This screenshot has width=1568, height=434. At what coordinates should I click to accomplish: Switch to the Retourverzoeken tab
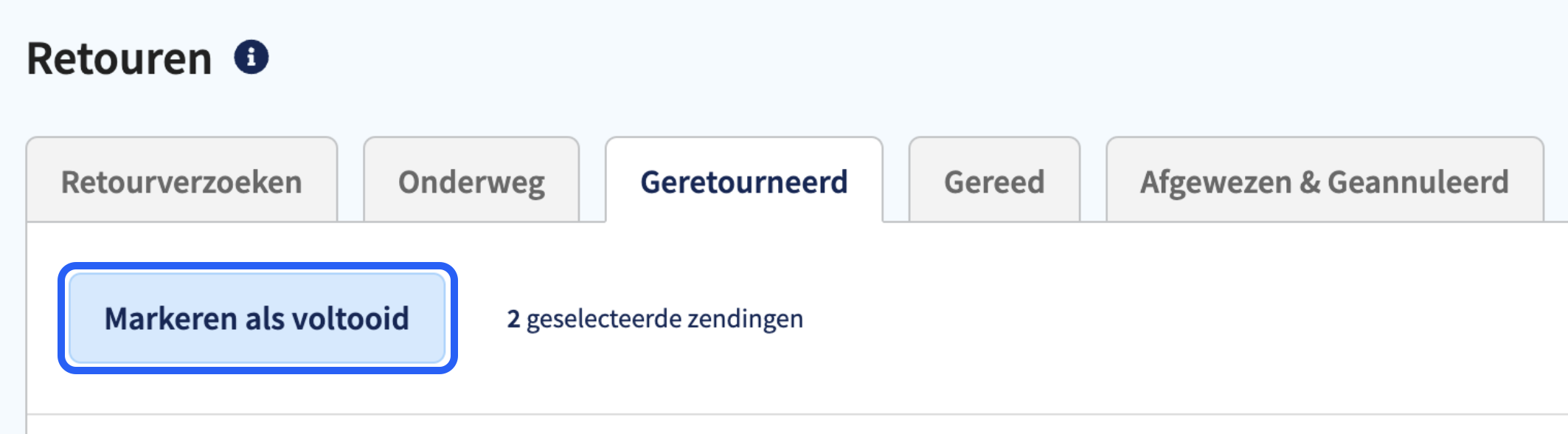click(x=182, y=179)
